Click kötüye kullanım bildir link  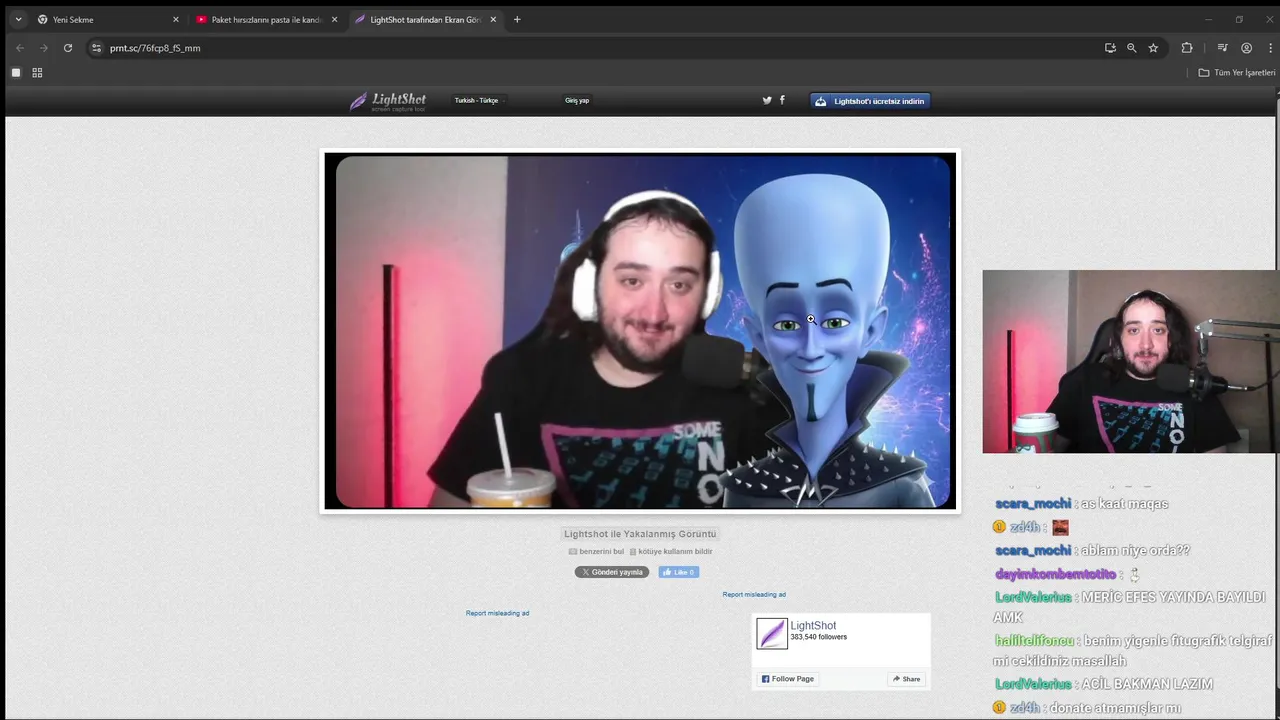coord(671,551)
